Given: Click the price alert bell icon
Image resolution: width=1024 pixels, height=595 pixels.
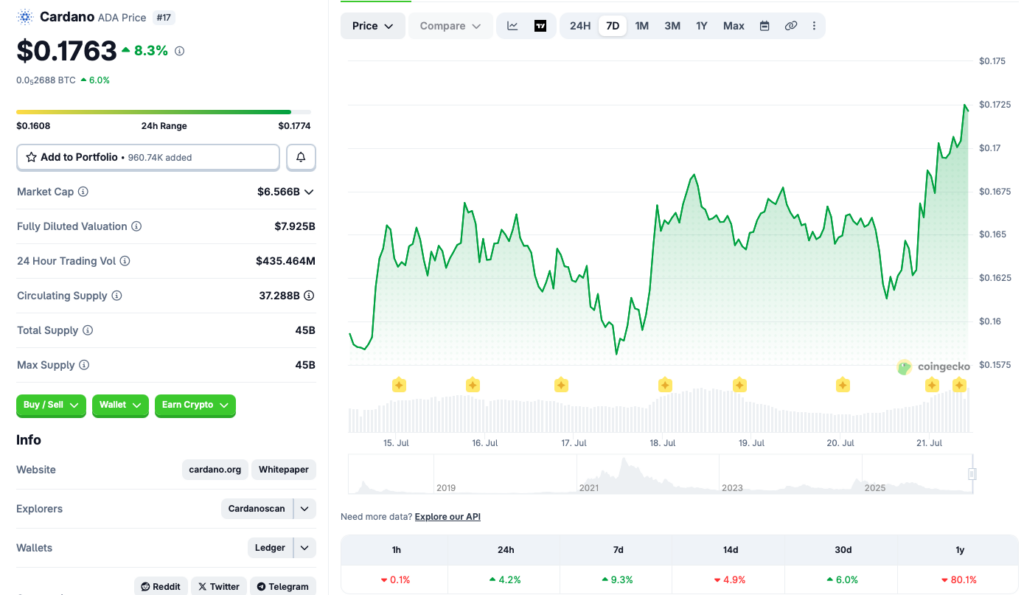Looking at the screenshot, I should pos(301,157).
